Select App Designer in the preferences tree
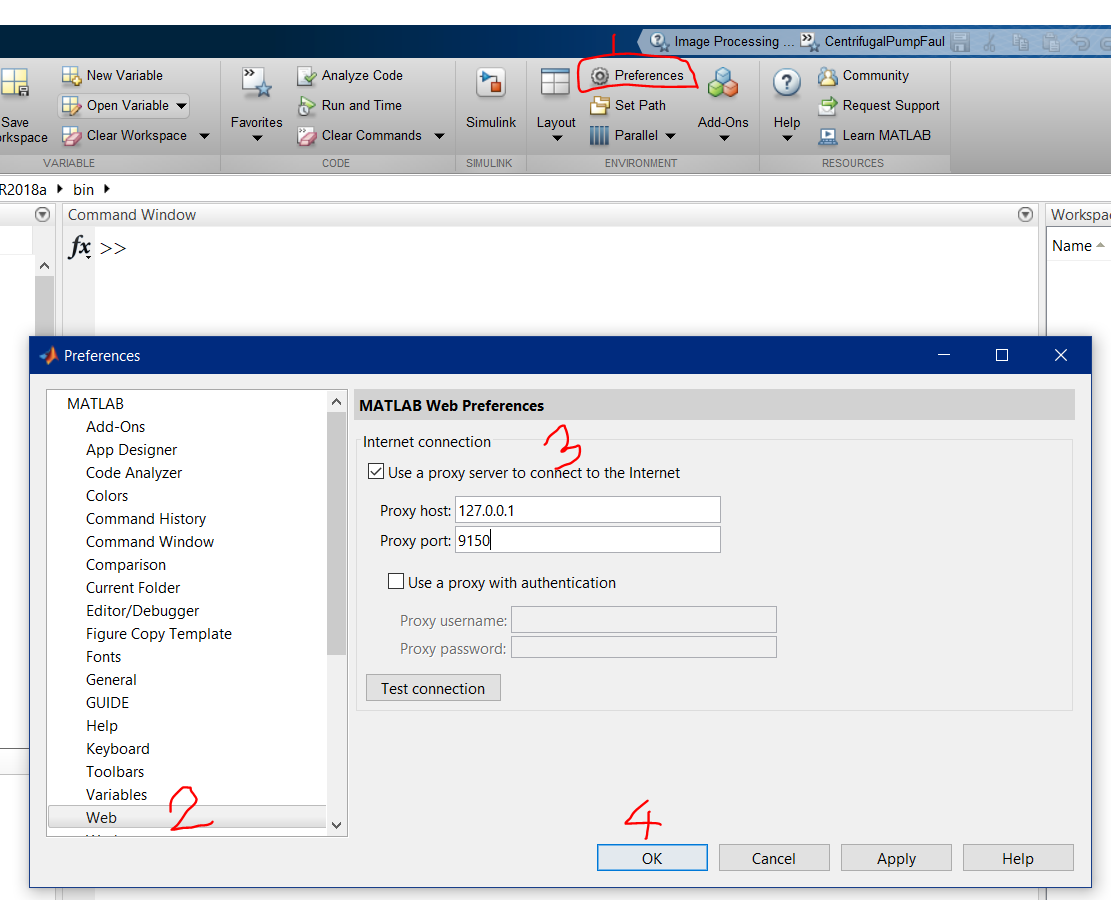The image size is (1111, 900). click(x=131, y=449)
